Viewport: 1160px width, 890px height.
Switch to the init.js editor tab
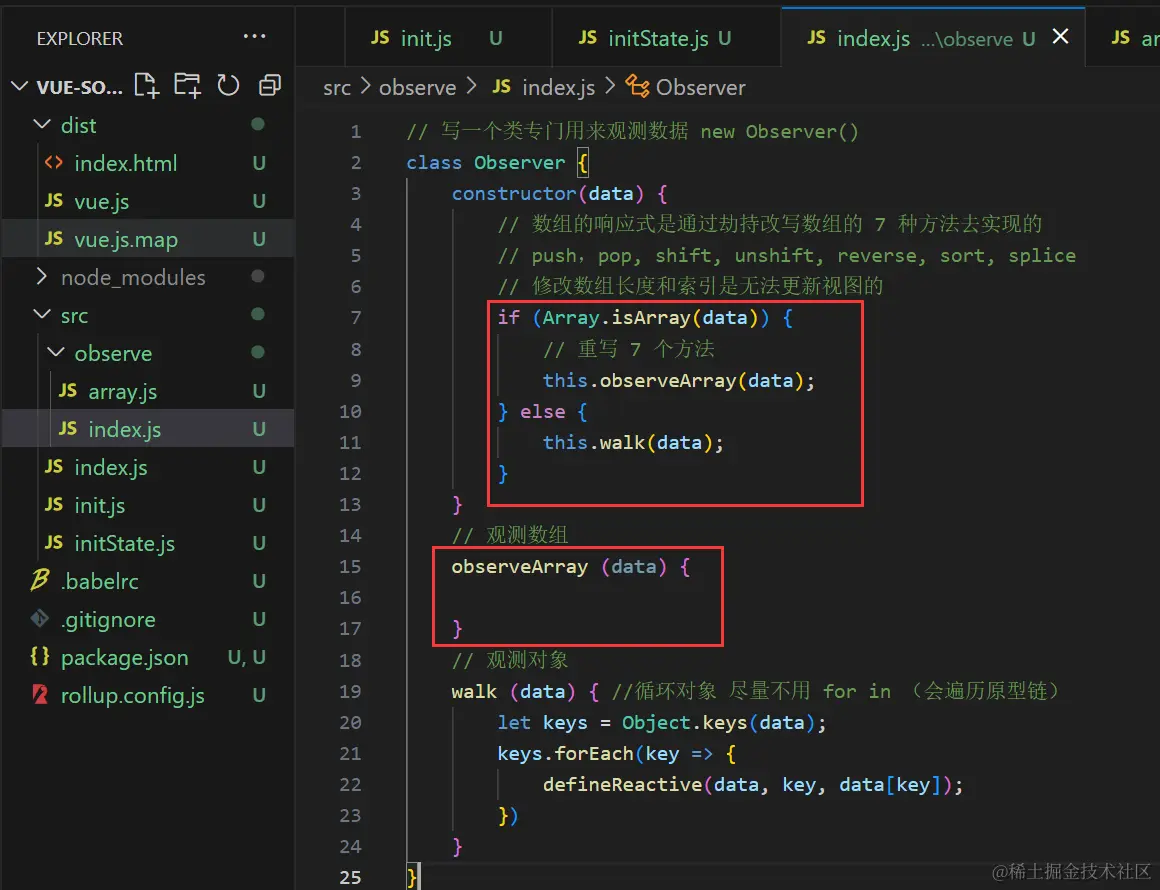pos(448,37)
